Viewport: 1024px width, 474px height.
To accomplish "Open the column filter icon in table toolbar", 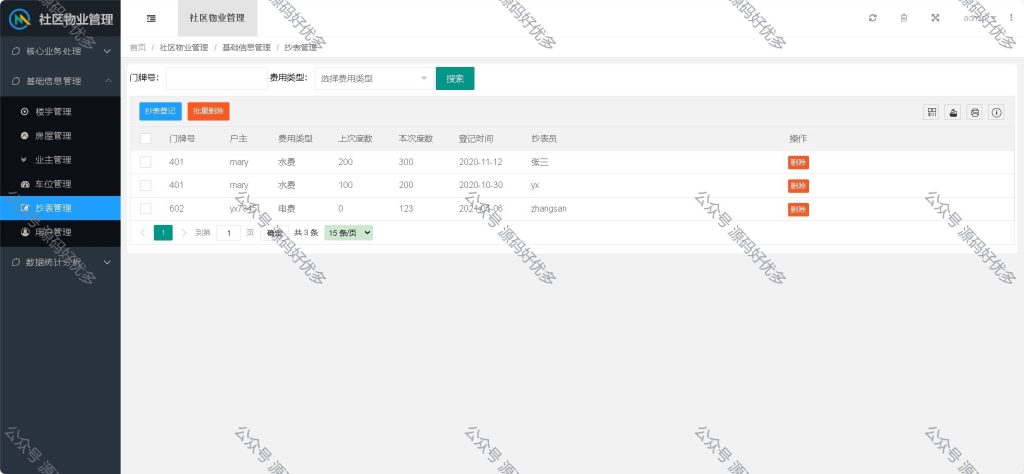I will [932, 112].
